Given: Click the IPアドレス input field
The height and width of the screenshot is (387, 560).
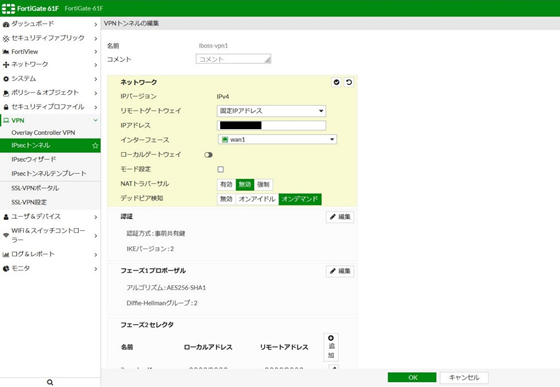Looking at the screenshot, I should (x=271, y=125).
